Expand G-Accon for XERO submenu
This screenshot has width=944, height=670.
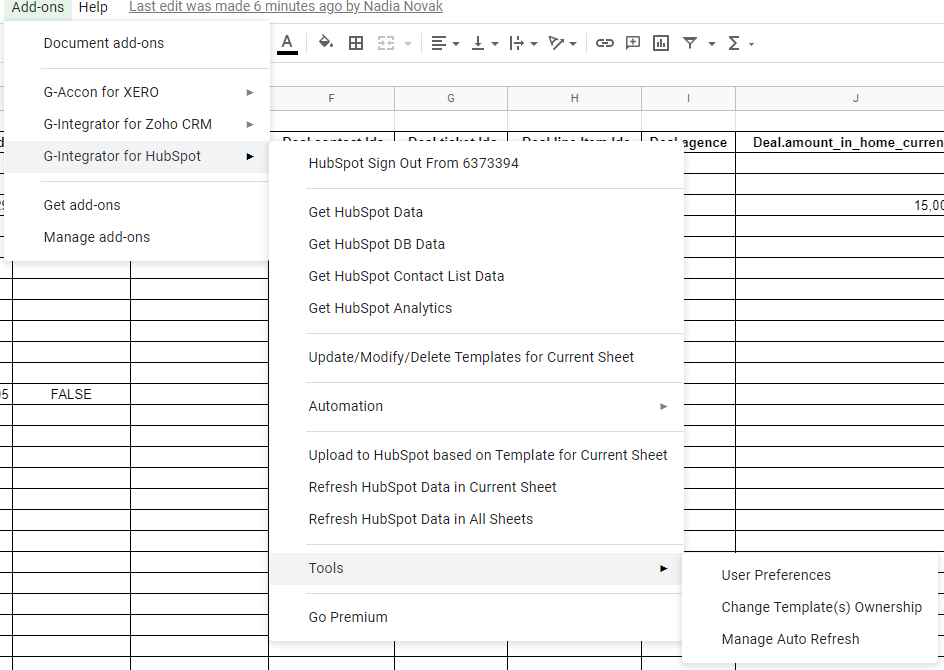click(137, 92)
